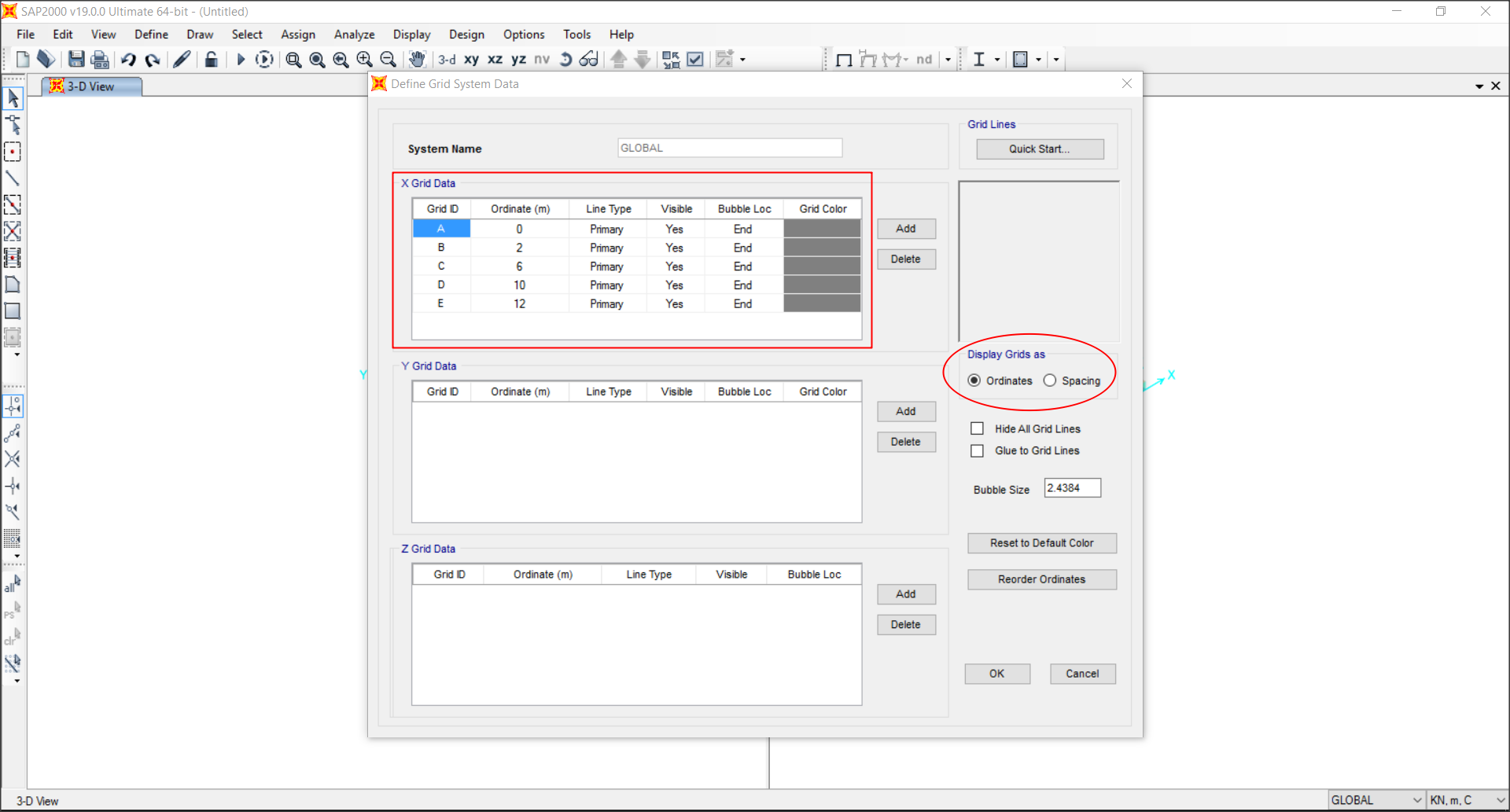1510x812 pixels.
Task: Click the Rubber Band Zoom icon
Action: tap(293, 60)
